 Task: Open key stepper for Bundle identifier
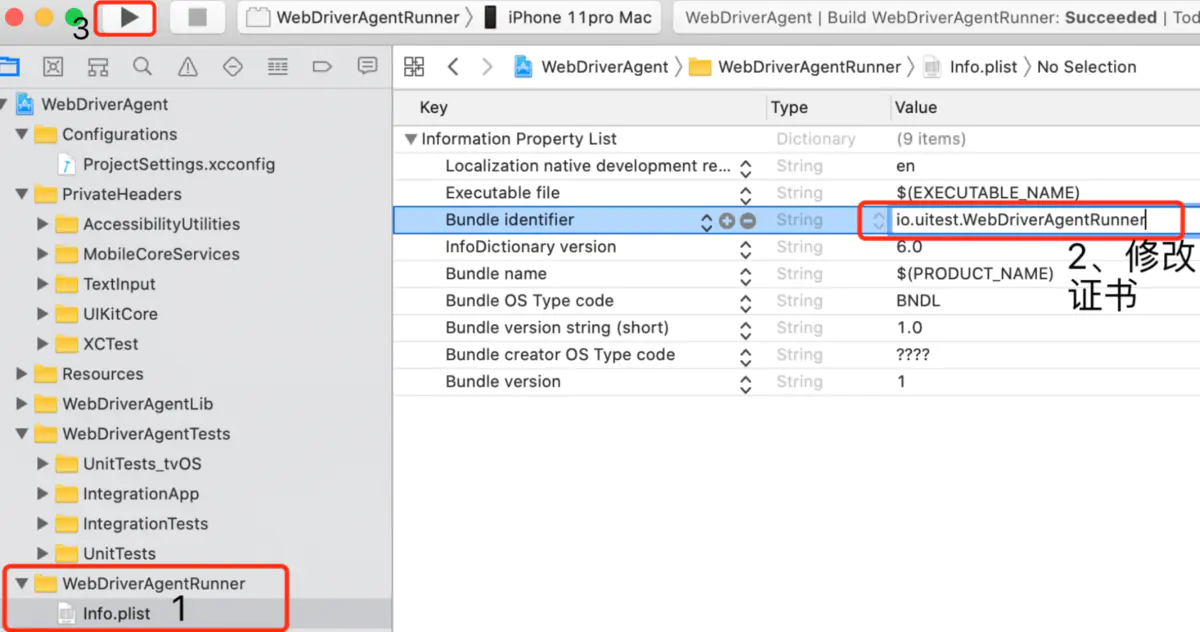point(707,221)
